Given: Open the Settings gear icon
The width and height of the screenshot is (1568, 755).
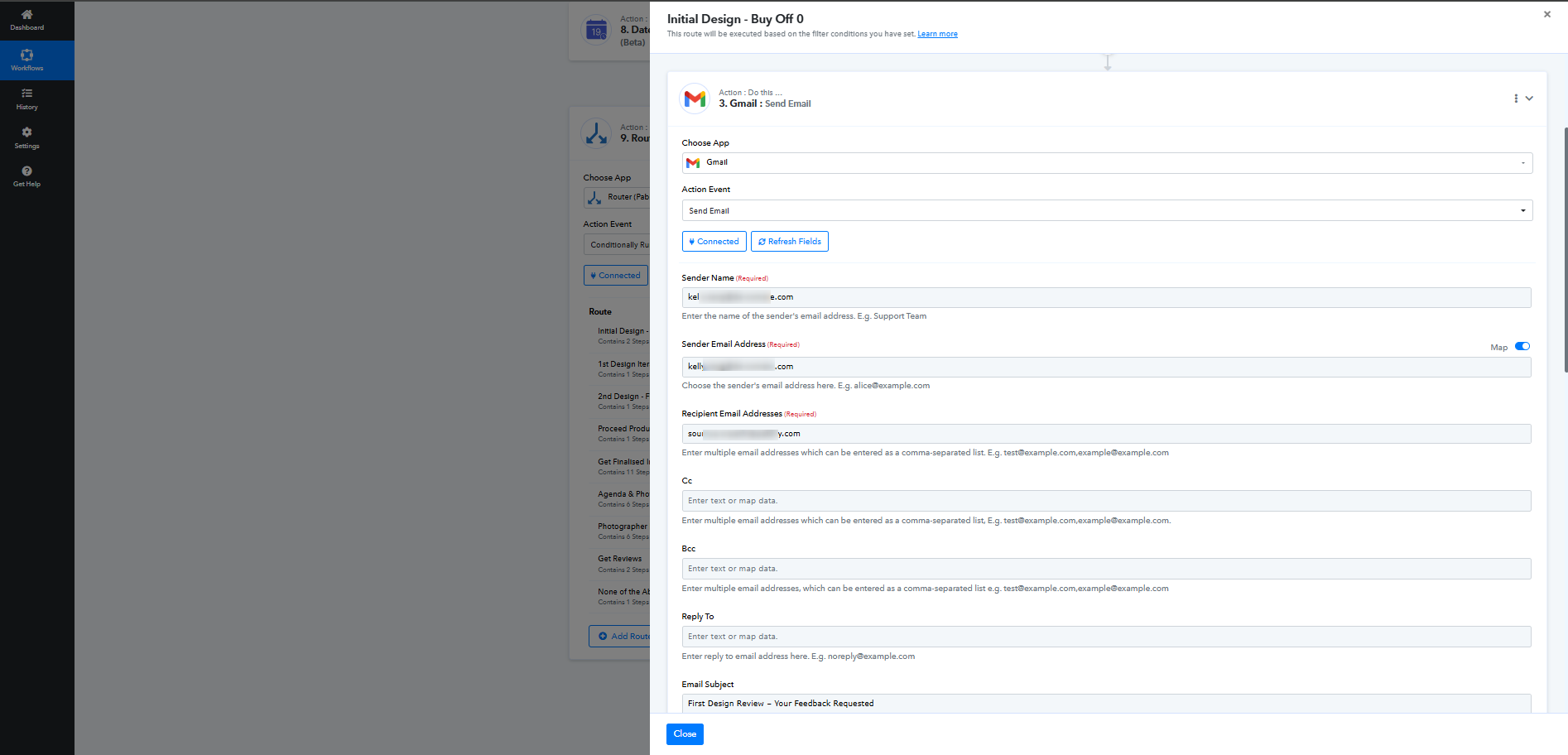Looking at the screenshot, I should coord(26,132).
